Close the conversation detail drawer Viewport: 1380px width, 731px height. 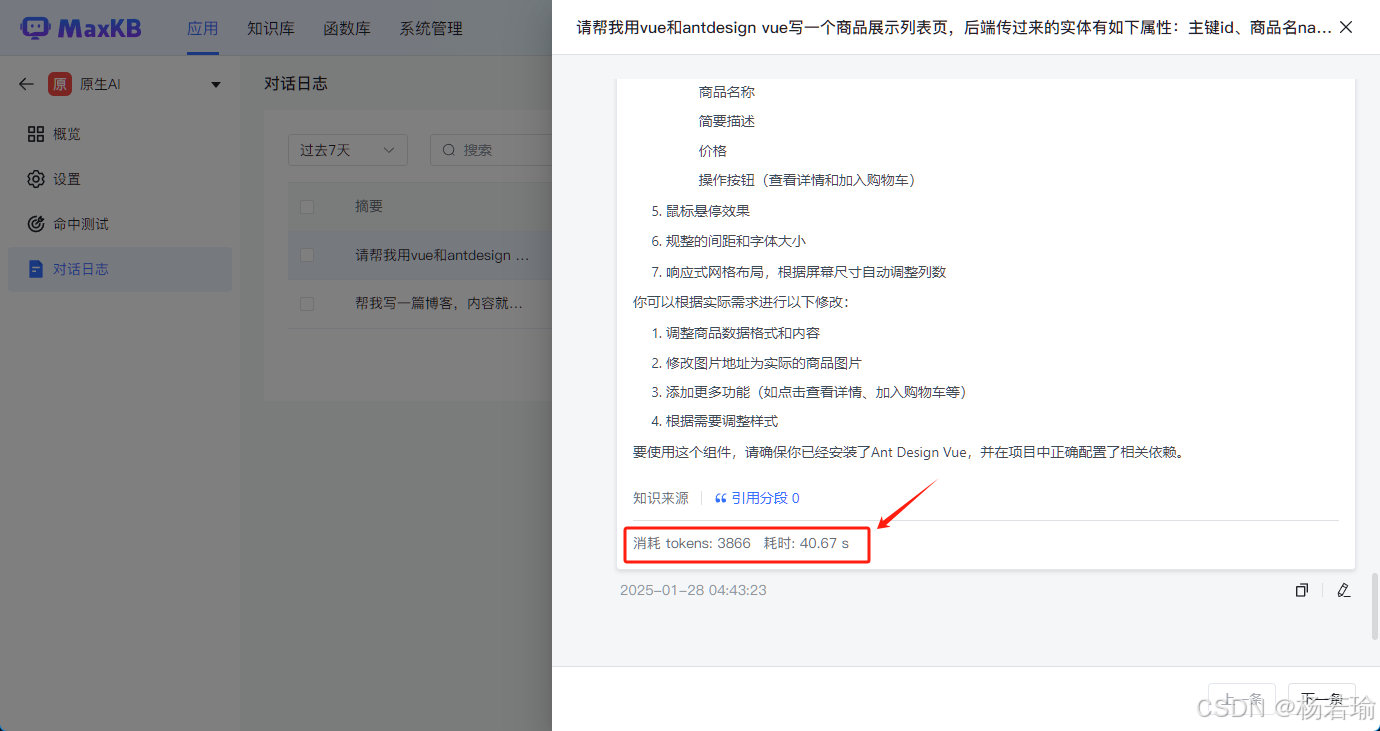(x=1346, y=28)
